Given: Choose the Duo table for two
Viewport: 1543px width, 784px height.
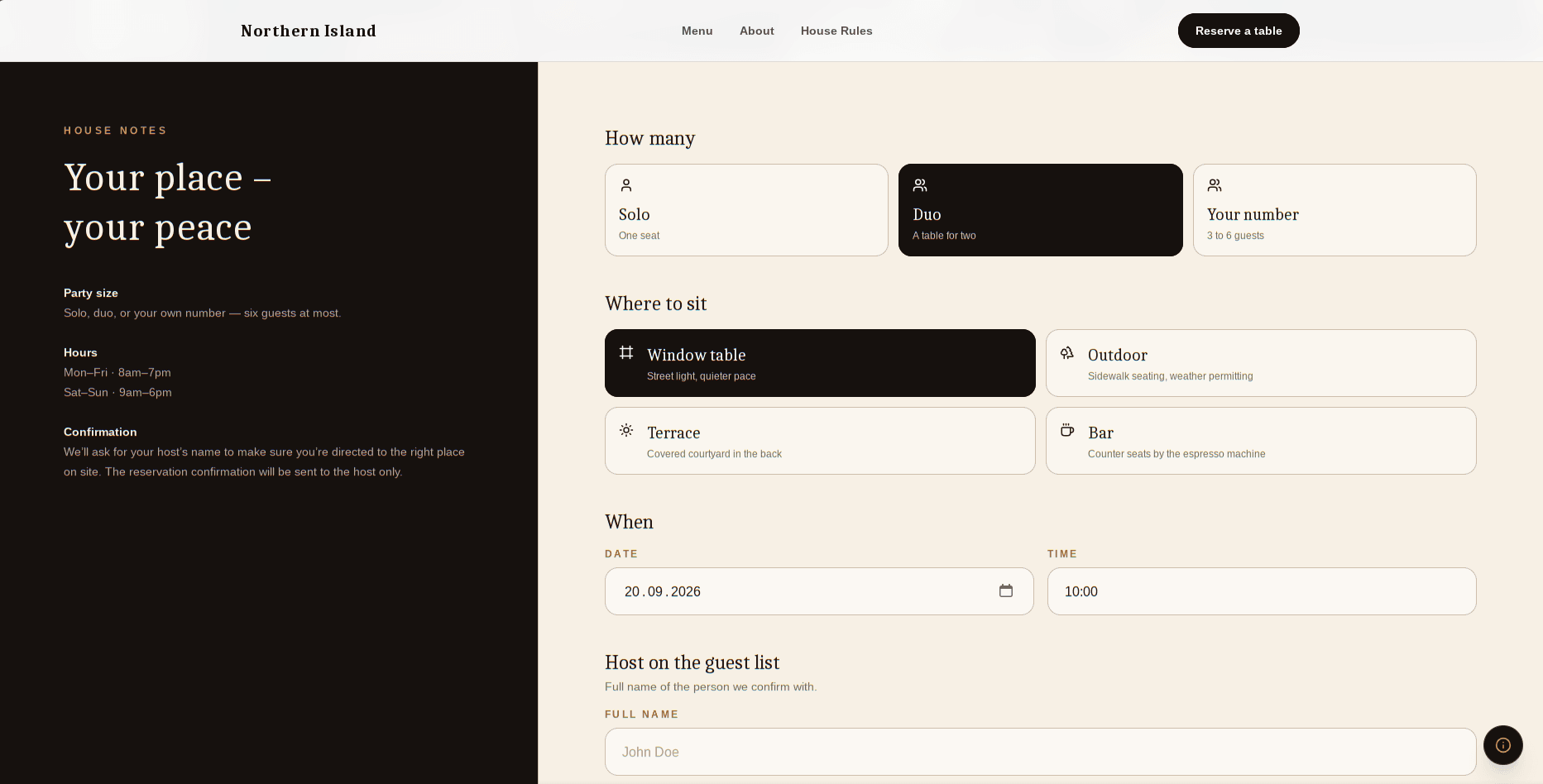Looking at the screenshot, I should (1041, 210).
